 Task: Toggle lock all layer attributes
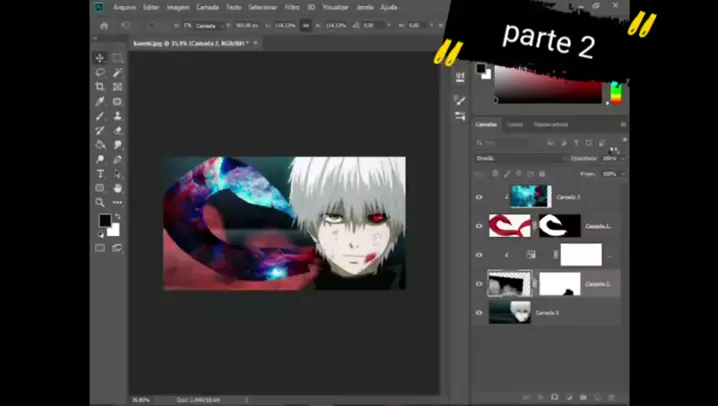[x=542, y=174]
